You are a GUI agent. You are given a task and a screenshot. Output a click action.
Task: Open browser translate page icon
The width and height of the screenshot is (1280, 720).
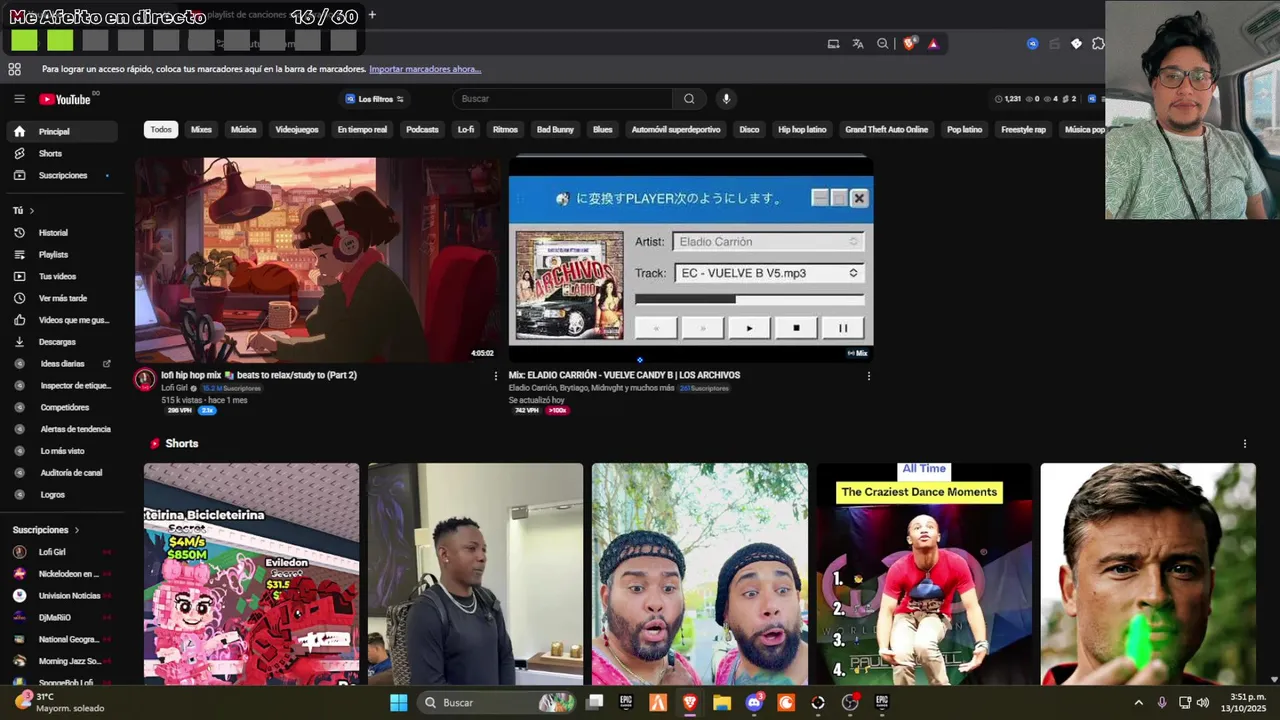click(x=858, y=44)
